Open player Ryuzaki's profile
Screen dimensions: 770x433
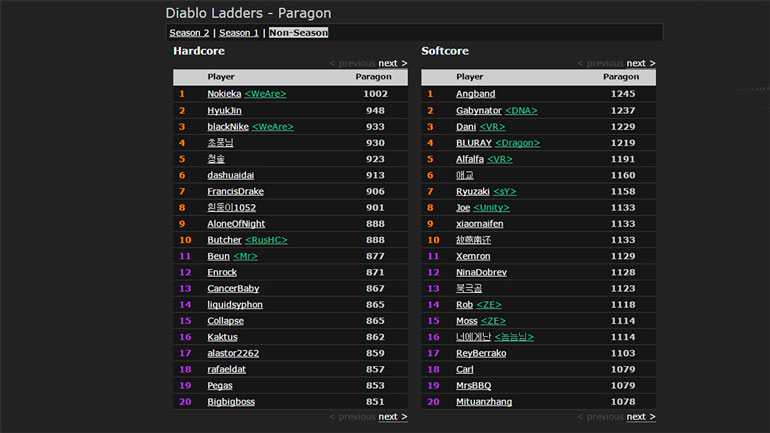coord(473,191)
